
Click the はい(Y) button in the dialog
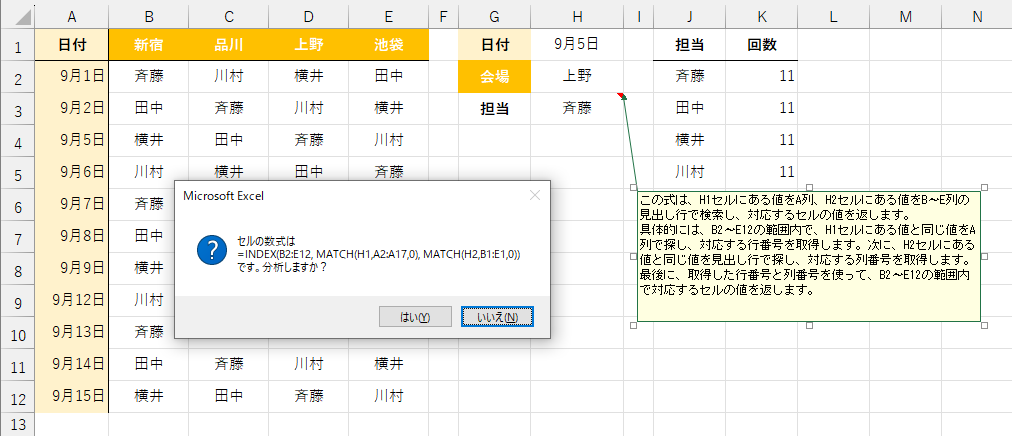point(415,317)
